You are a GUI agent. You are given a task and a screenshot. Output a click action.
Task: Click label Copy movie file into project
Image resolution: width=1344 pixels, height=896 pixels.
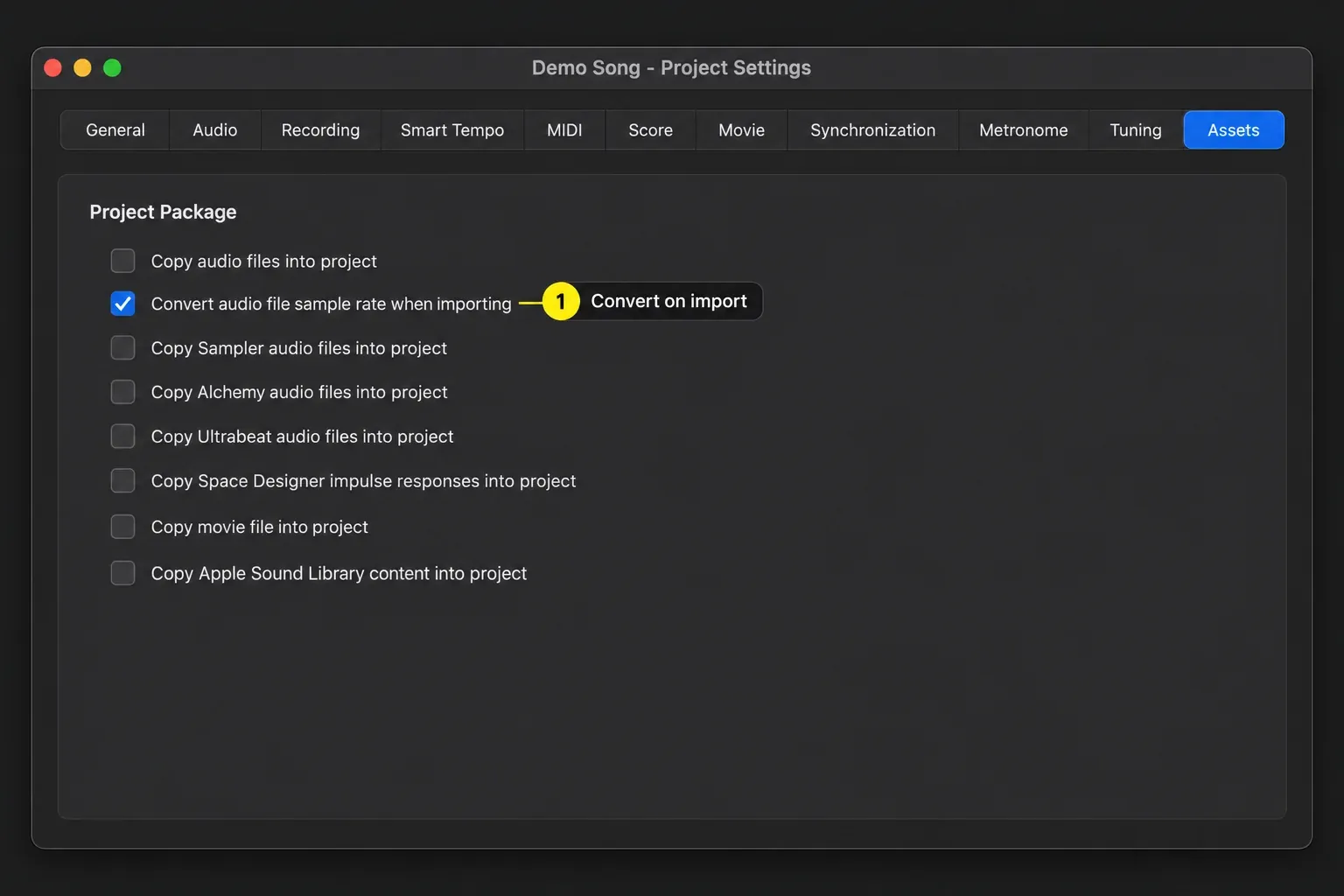(259, 527)
